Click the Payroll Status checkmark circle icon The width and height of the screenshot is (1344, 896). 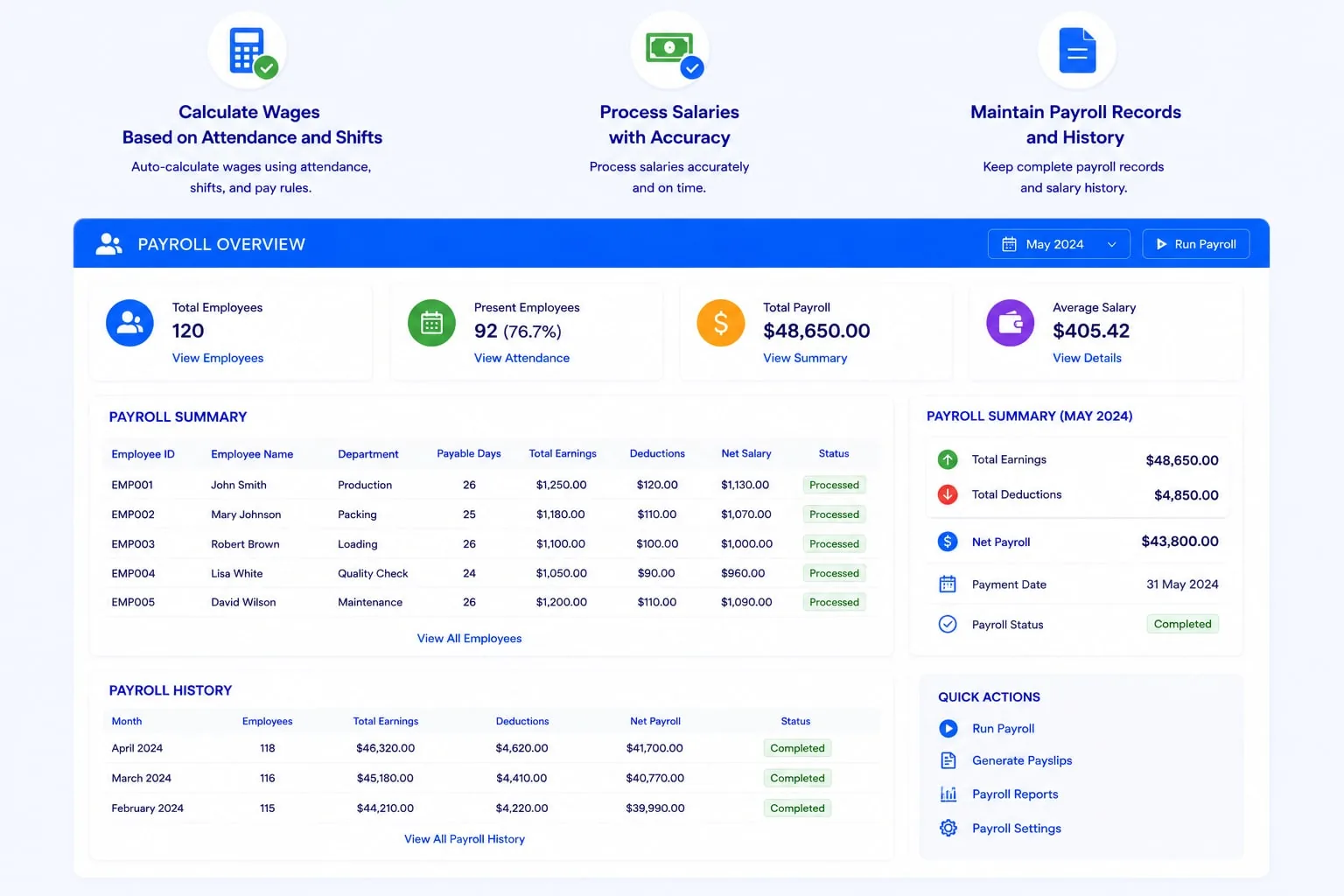948,624
